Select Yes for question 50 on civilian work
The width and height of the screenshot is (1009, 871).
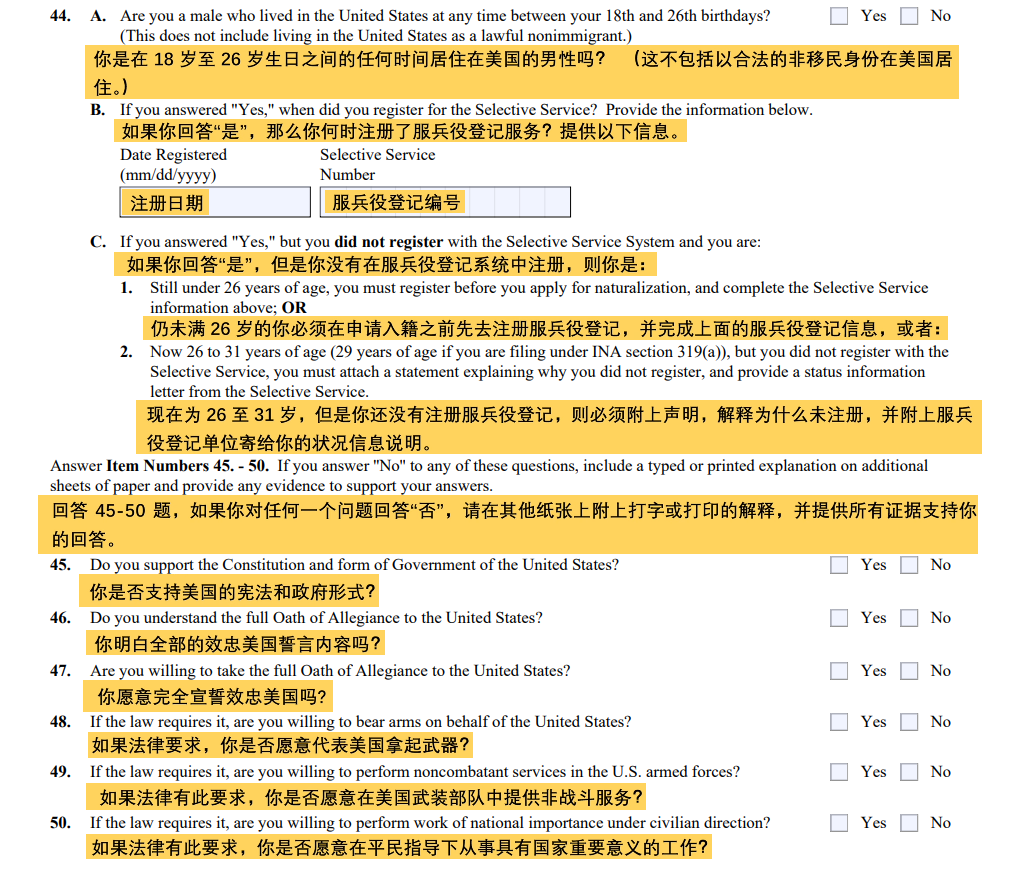[x=840, y=823]
